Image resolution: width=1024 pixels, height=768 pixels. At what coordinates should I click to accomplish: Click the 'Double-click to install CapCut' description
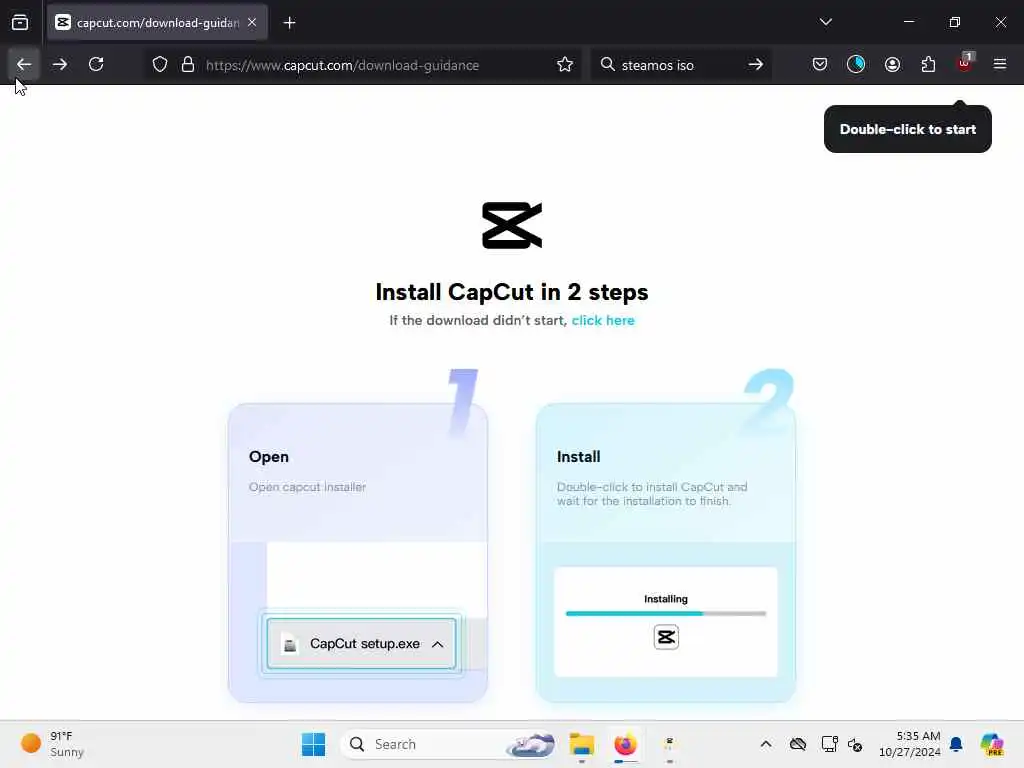pyautogui.click(x=652, y=494)
